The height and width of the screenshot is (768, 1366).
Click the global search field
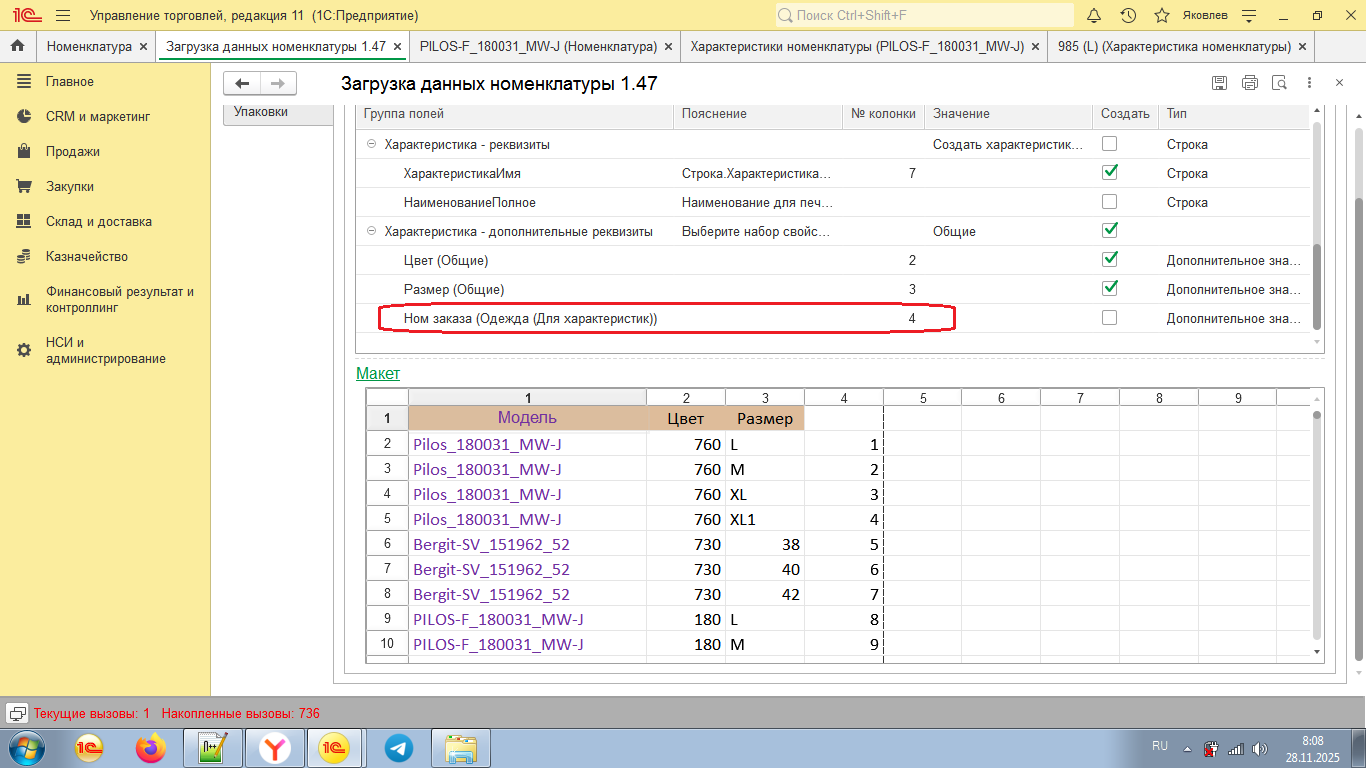click(x=924, y=16)
